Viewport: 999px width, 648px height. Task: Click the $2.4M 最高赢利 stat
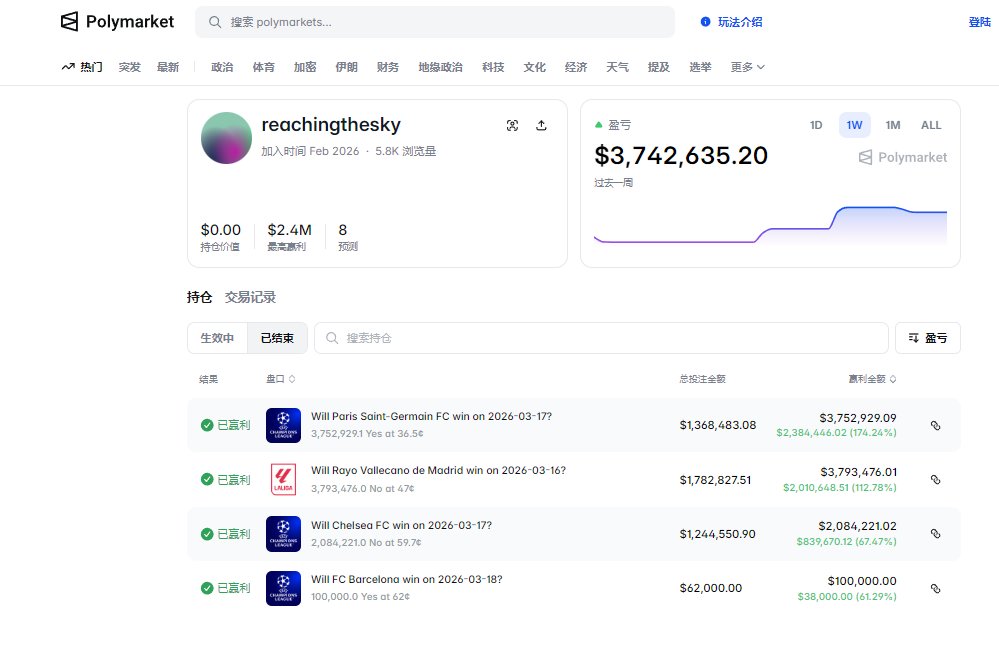click(289, 237)
